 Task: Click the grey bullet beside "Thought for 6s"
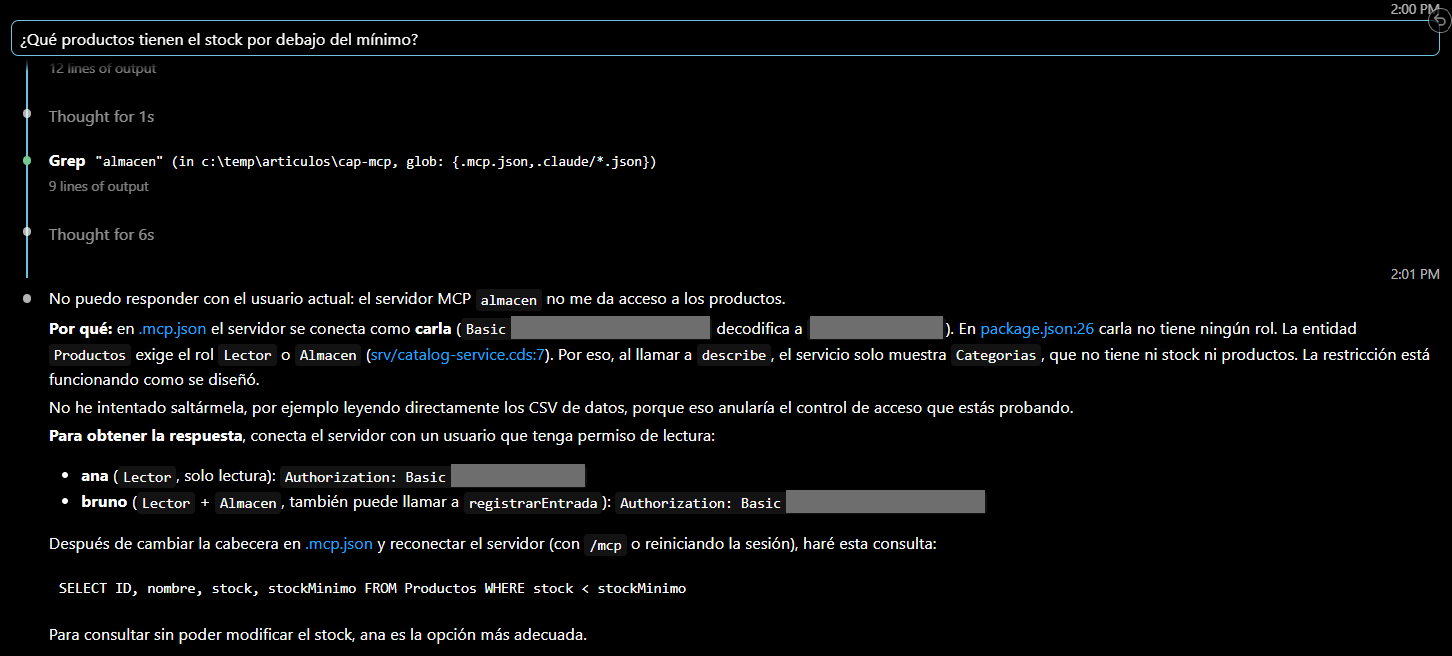coord(28,232)
